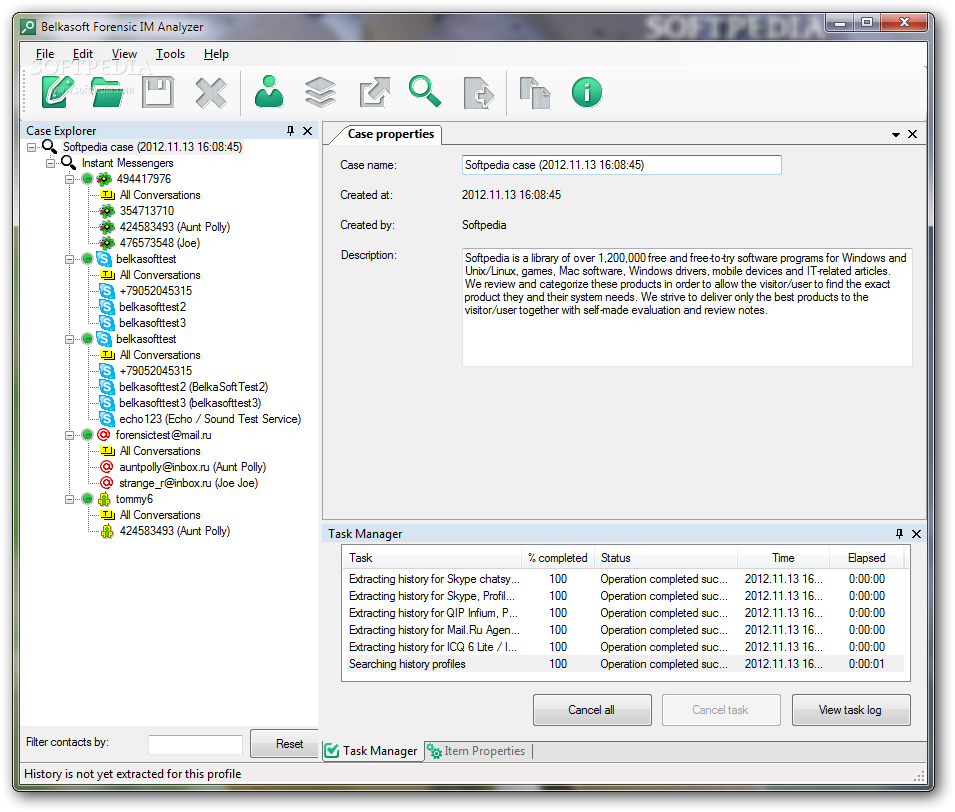Click the Reset filter button
Screen dimensions: 955x812
click(x=285, y=744)
